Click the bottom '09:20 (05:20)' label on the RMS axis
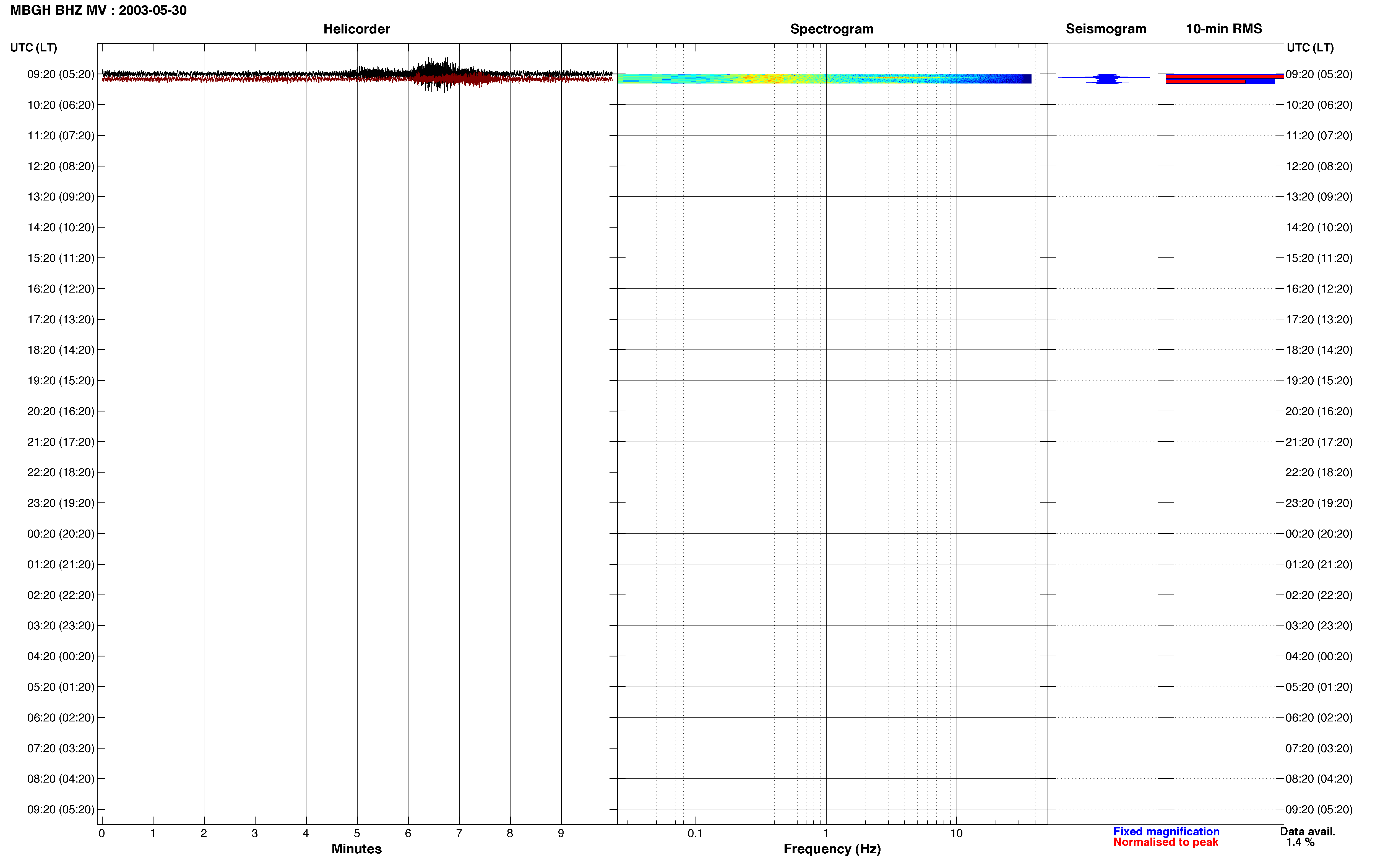 (1319, 809)
